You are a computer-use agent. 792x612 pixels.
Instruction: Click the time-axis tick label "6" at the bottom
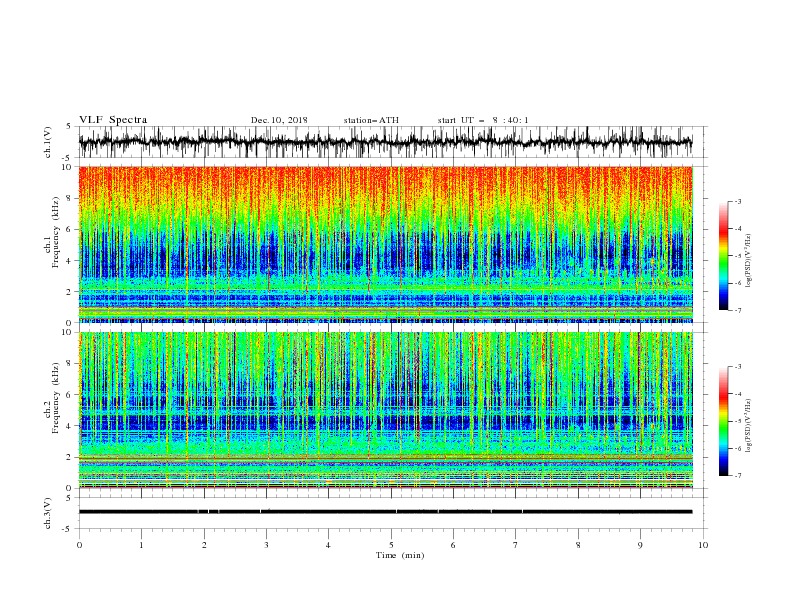[x=453, y=545]
